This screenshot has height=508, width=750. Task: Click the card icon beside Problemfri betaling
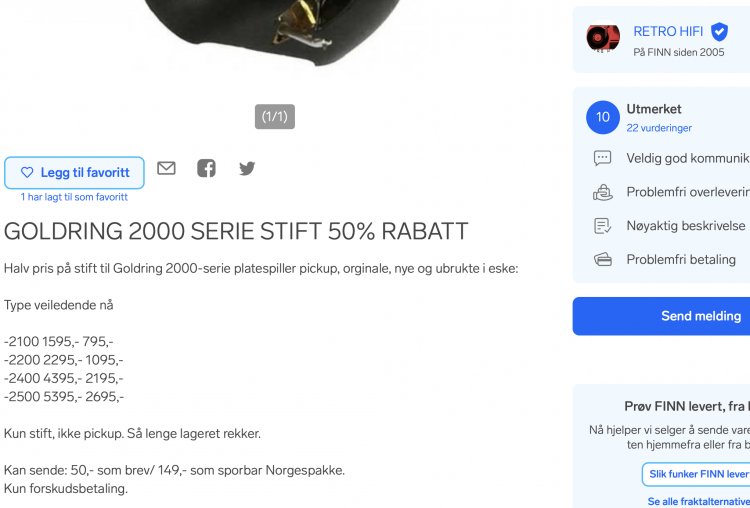point(603,260)
